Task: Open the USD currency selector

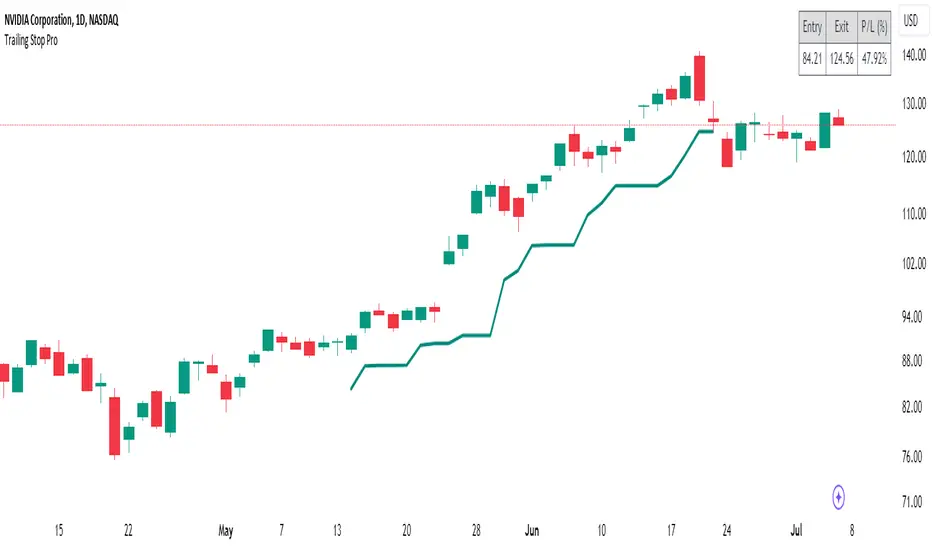Action: pyautogui.click(x=911, y=19)
